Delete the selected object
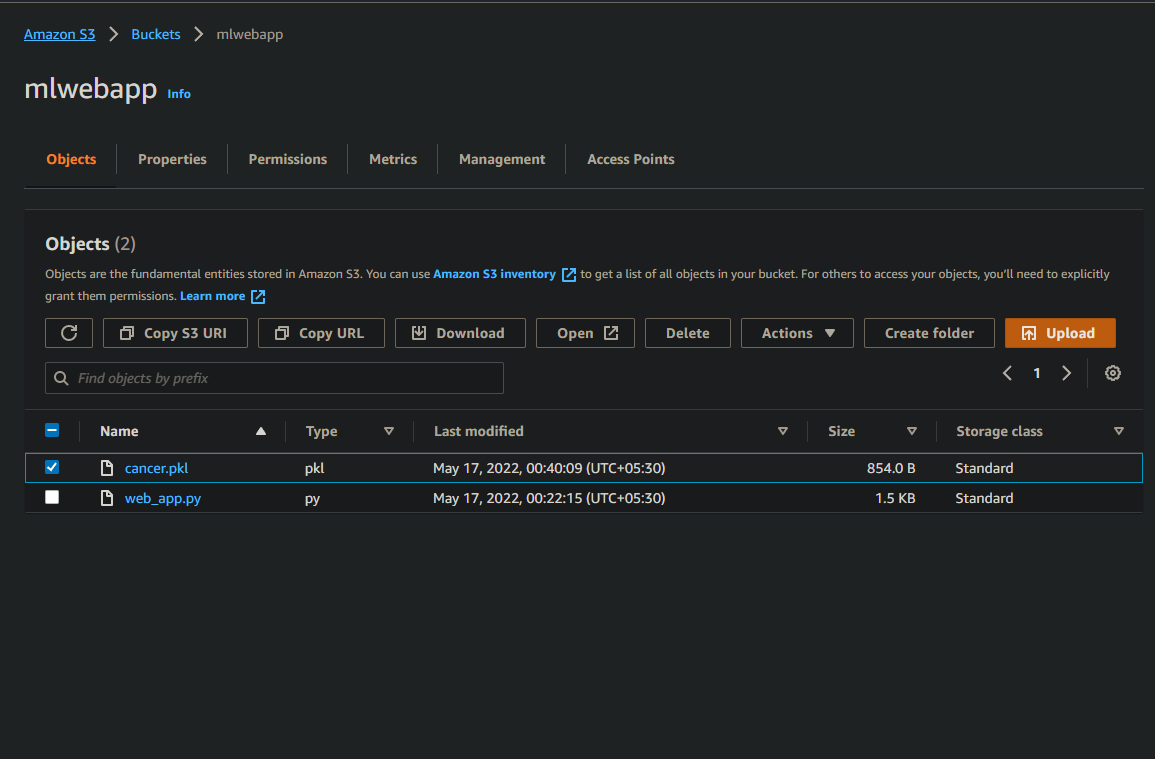Screen dimensions: 1155x759 click(688, 333)
